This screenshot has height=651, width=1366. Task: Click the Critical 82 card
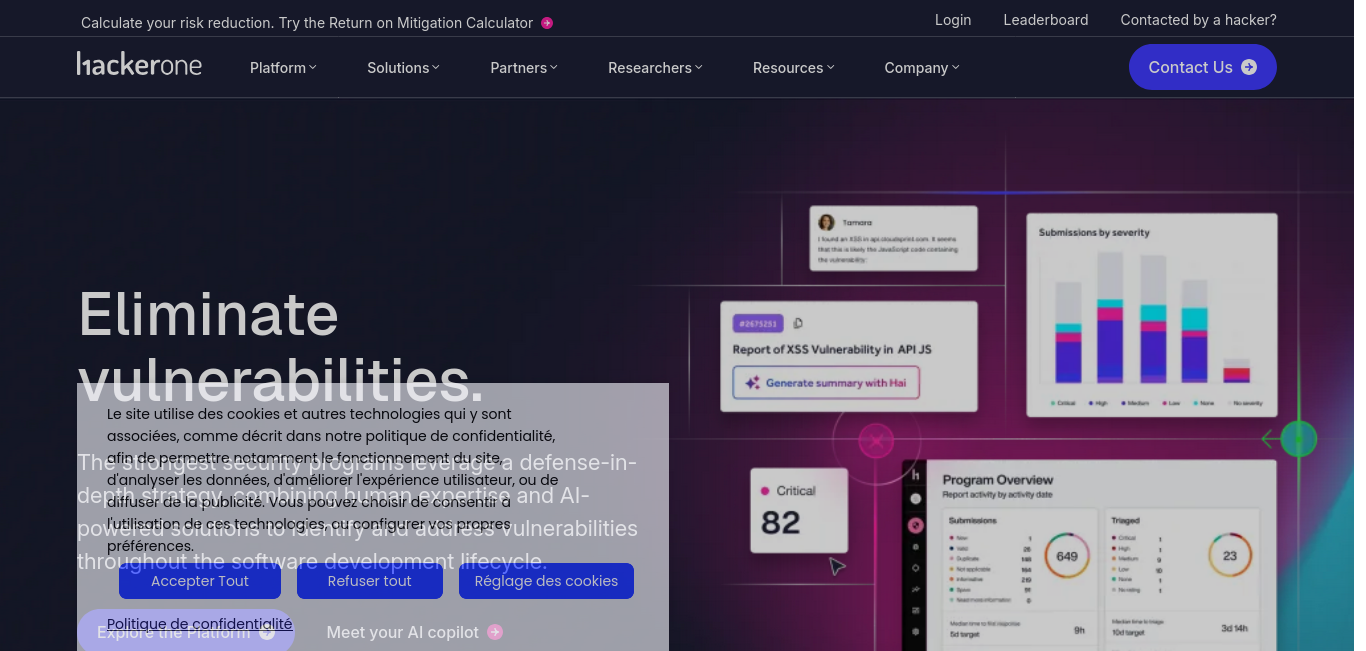tap(799, 510)
